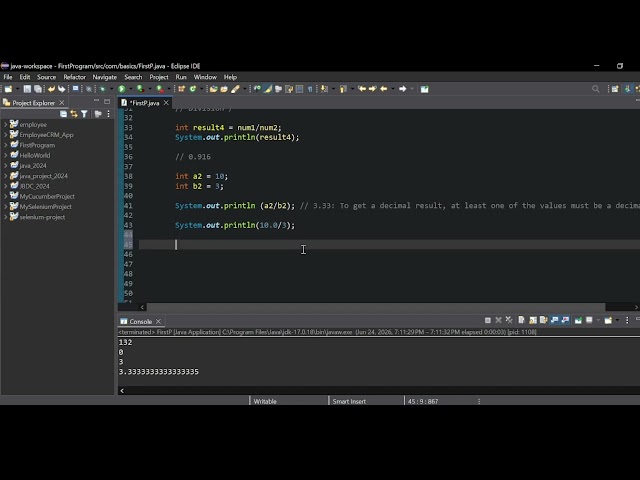Toggle show console on standard out change
Viewport: 640px width, 480px height.
pos(554,320)
